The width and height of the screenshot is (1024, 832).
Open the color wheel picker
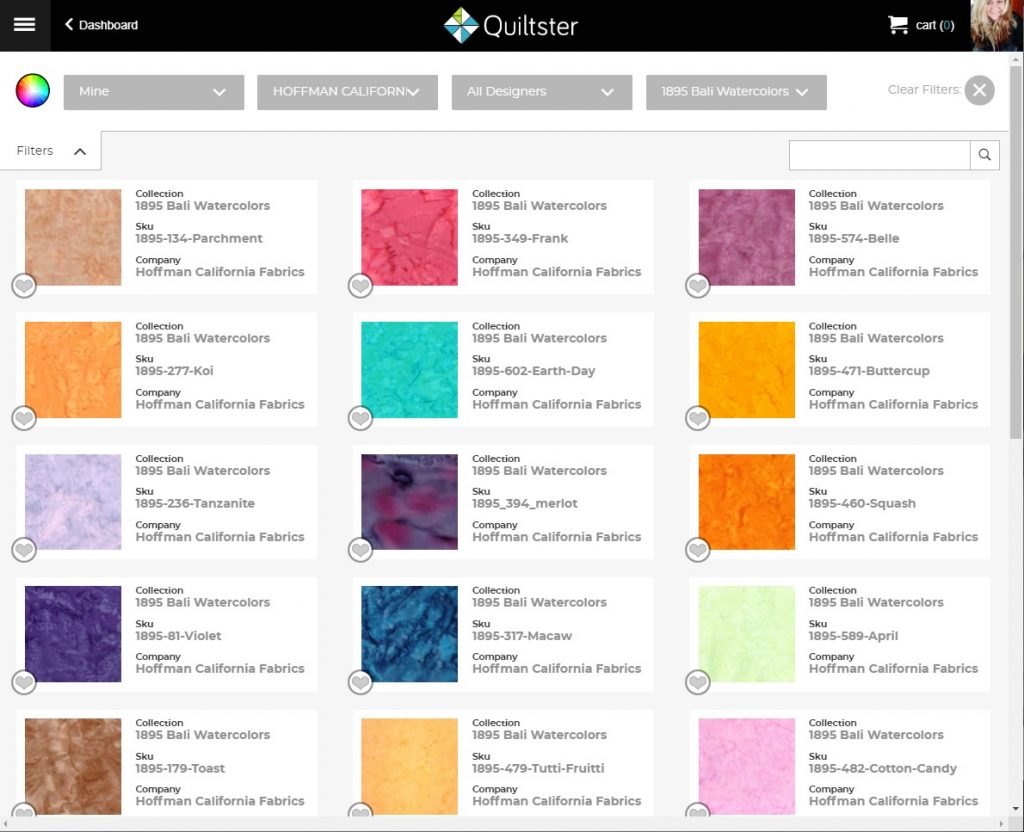pos(33,90)
